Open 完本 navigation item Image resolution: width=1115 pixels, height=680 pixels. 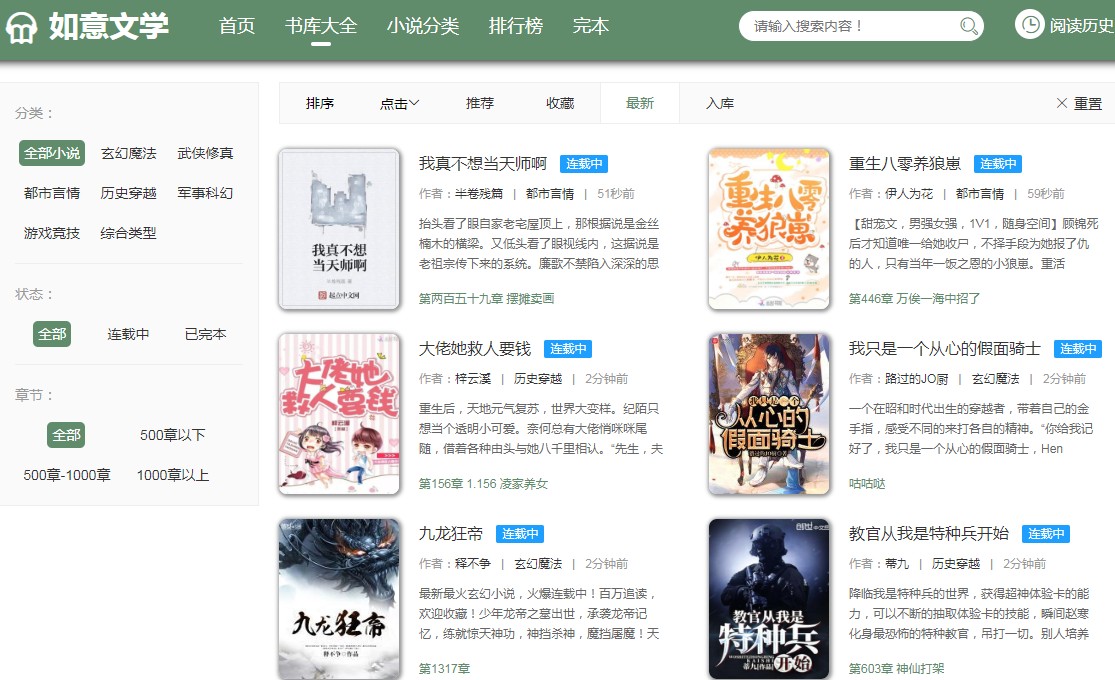click(591, 26)
